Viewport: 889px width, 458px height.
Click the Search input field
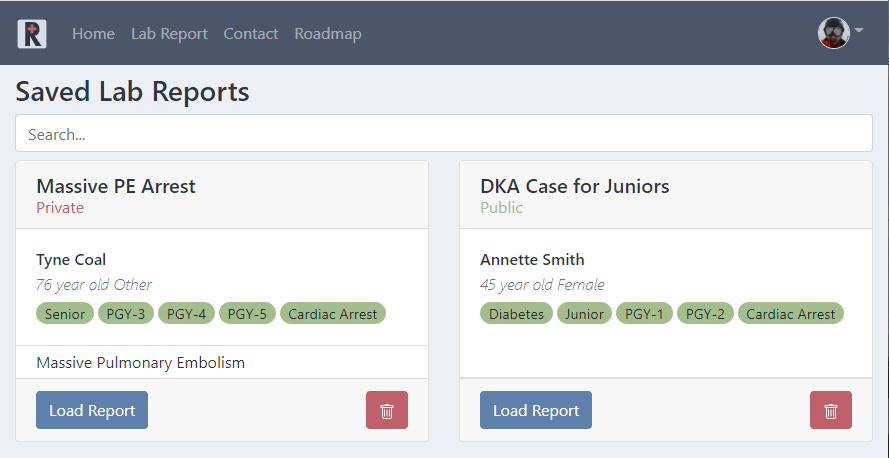point(444,134)
